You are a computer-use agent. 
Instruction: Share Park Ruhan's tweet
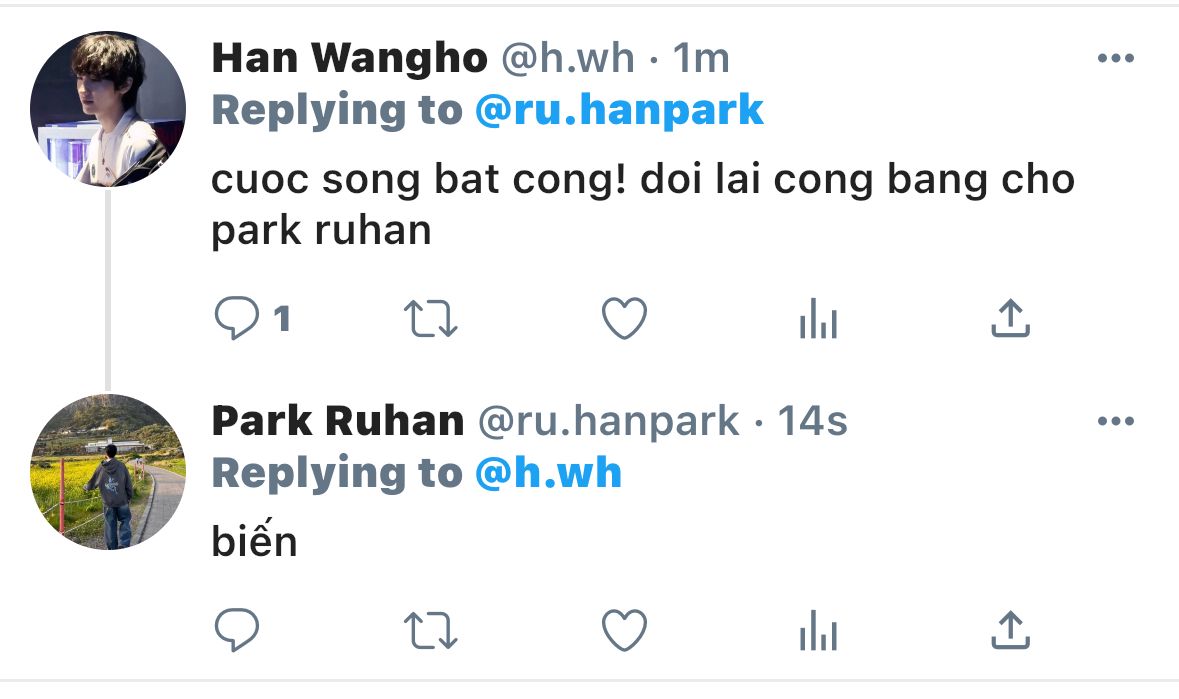(x=1011, y=629)
